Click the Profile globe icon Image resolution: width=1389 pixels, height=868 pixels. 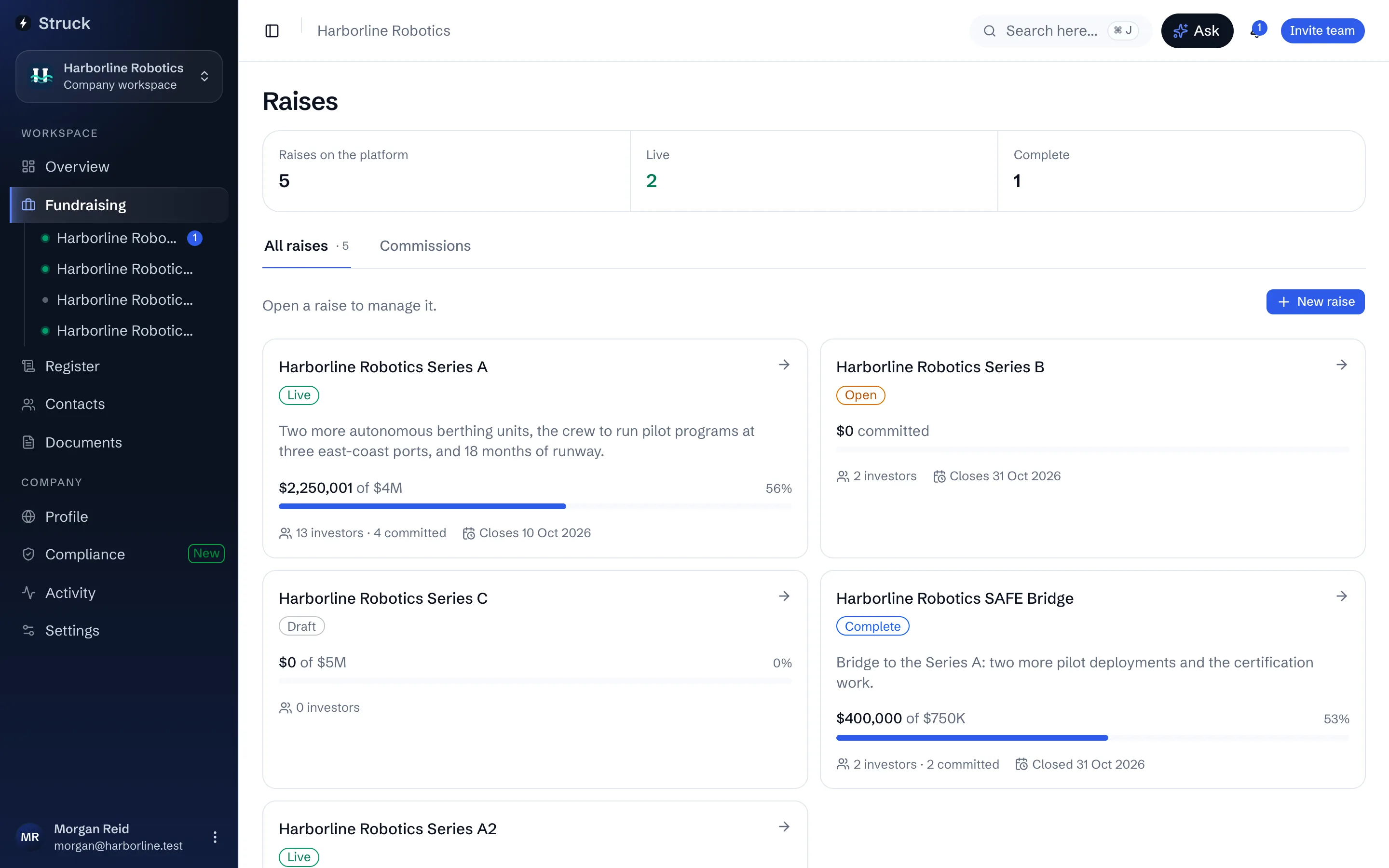28,516
